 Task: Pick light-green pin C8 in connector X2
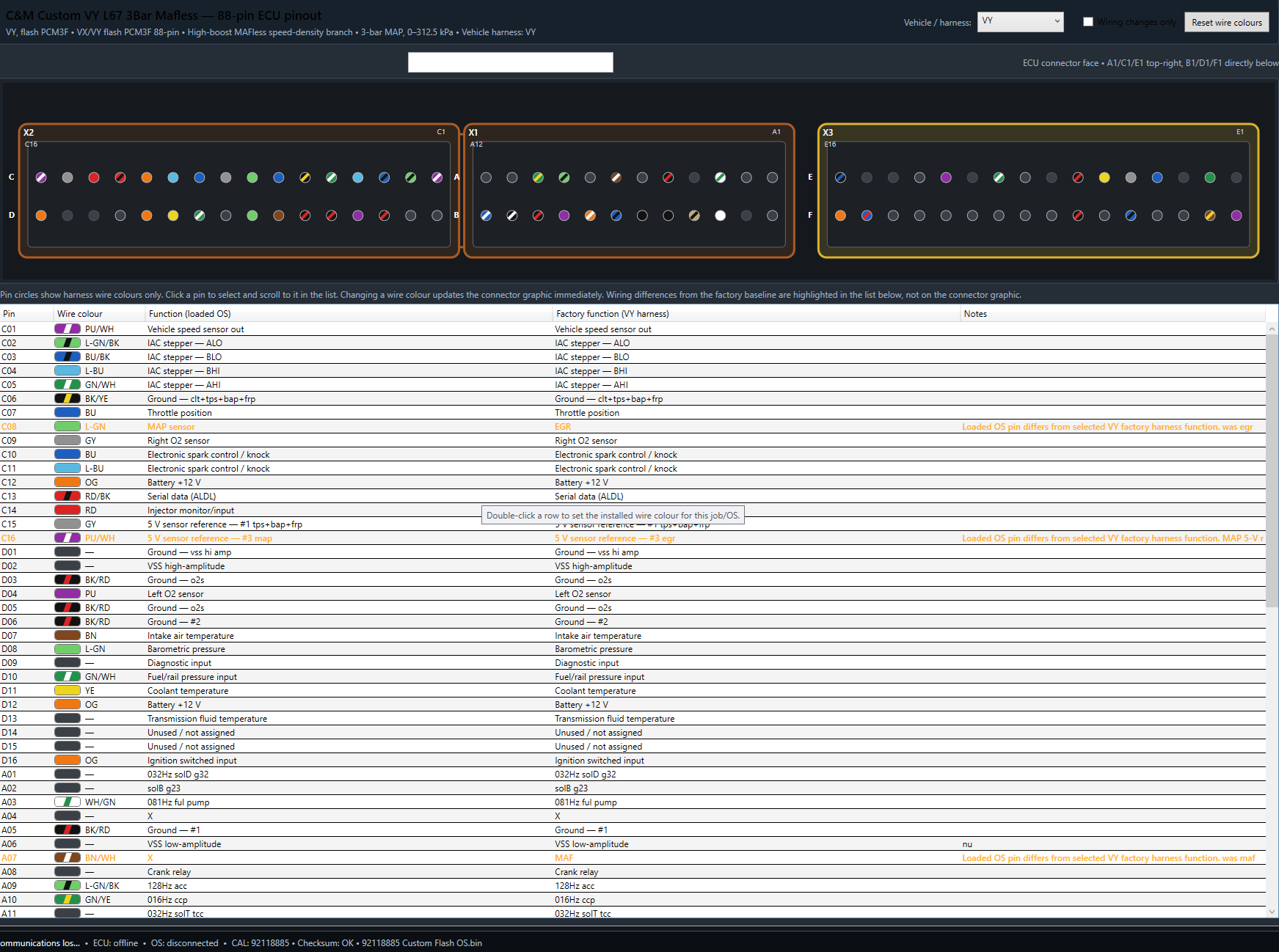(x=252, y=177)
